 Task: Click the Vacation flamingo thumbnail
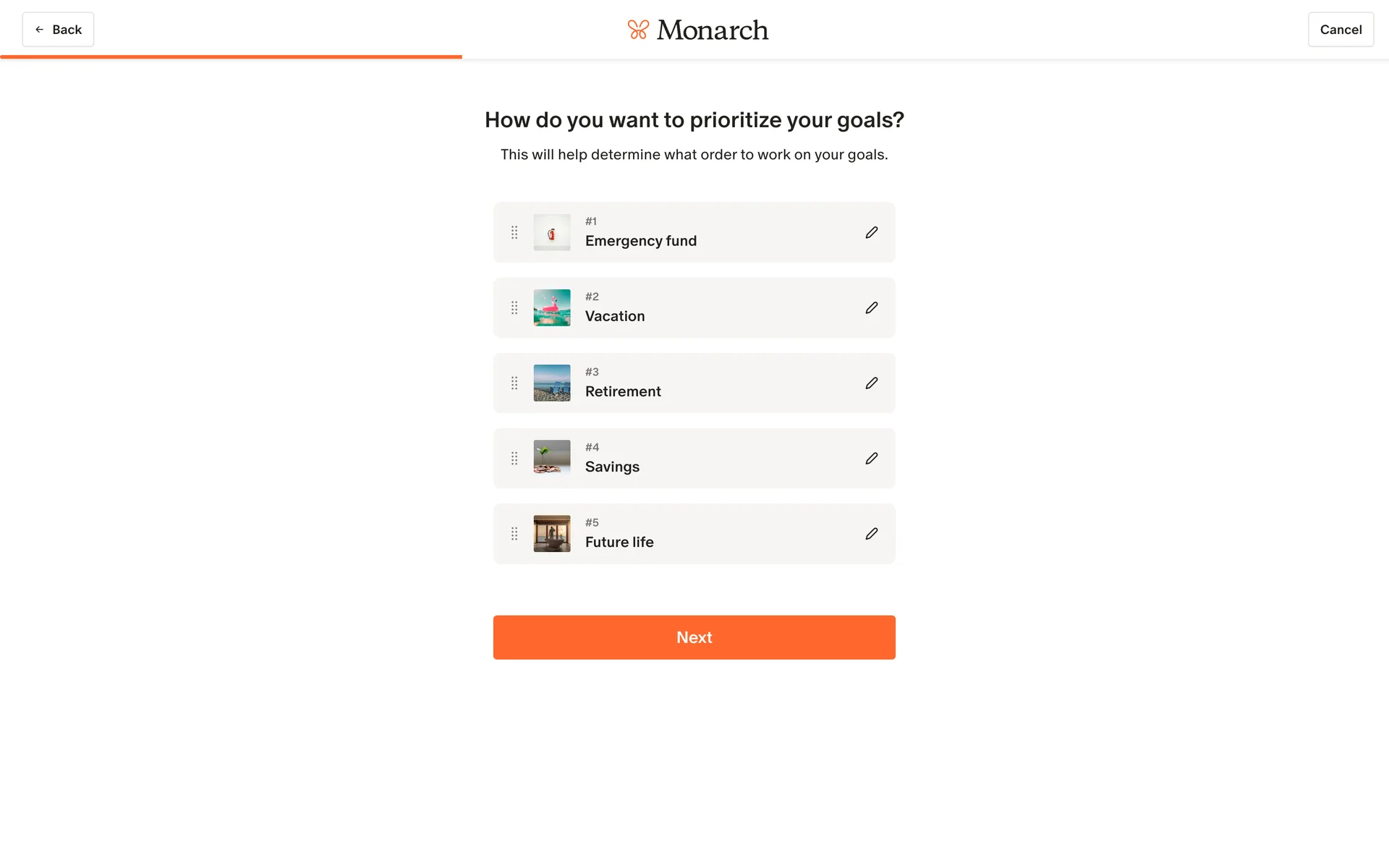coord(552,307)
